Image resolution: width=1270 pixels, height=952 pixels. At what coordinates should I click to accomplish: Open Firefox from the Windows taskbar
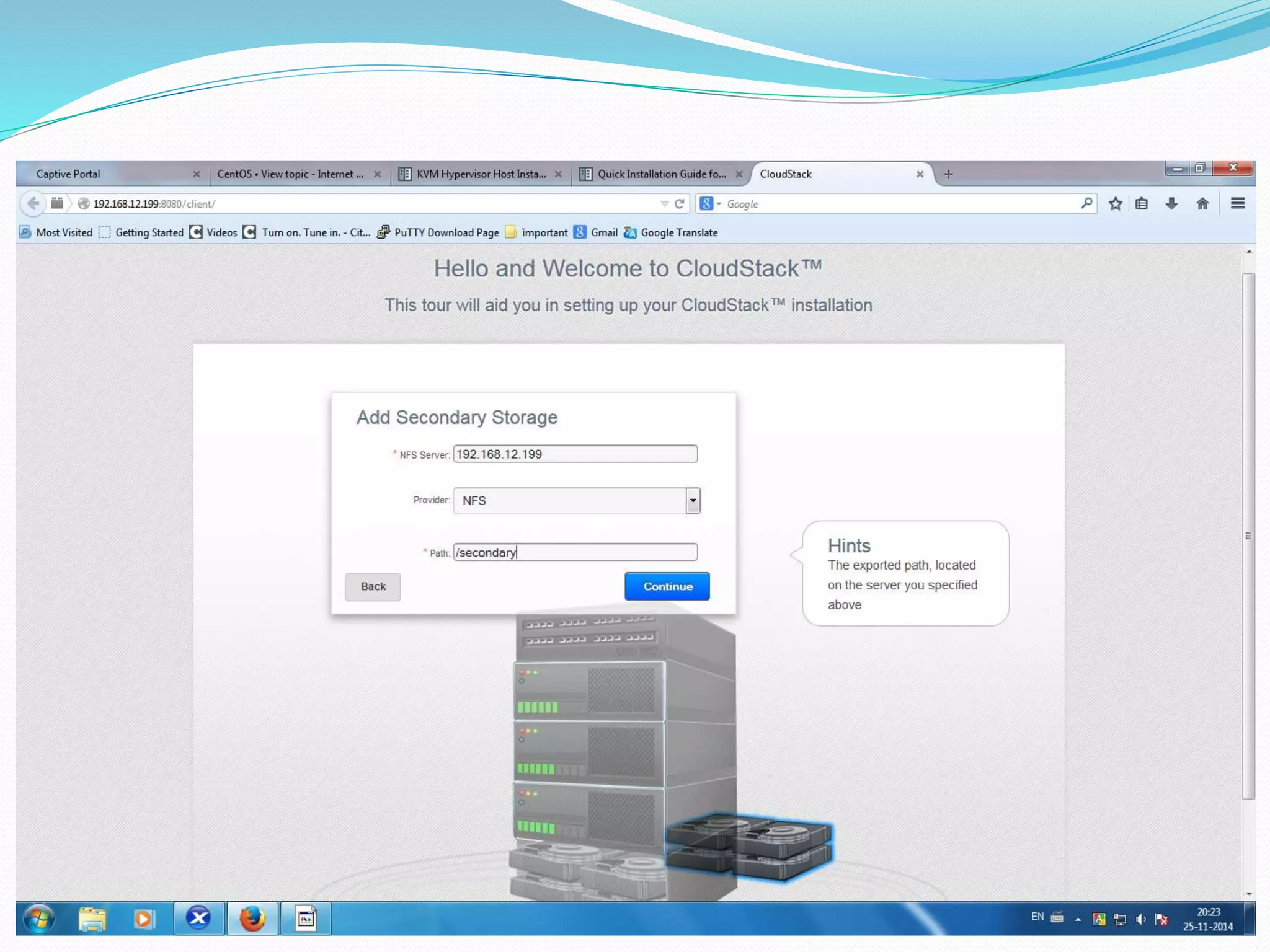(252, 919)
